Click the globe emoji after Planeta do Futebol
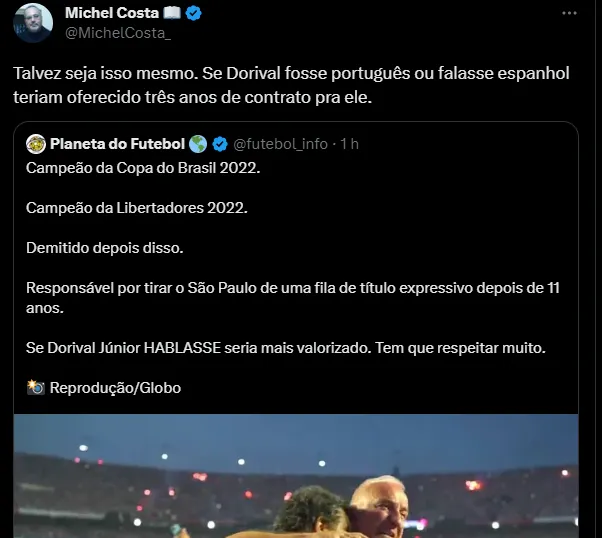This screenshot has width=602, height=538. click(x=198, y=144)
